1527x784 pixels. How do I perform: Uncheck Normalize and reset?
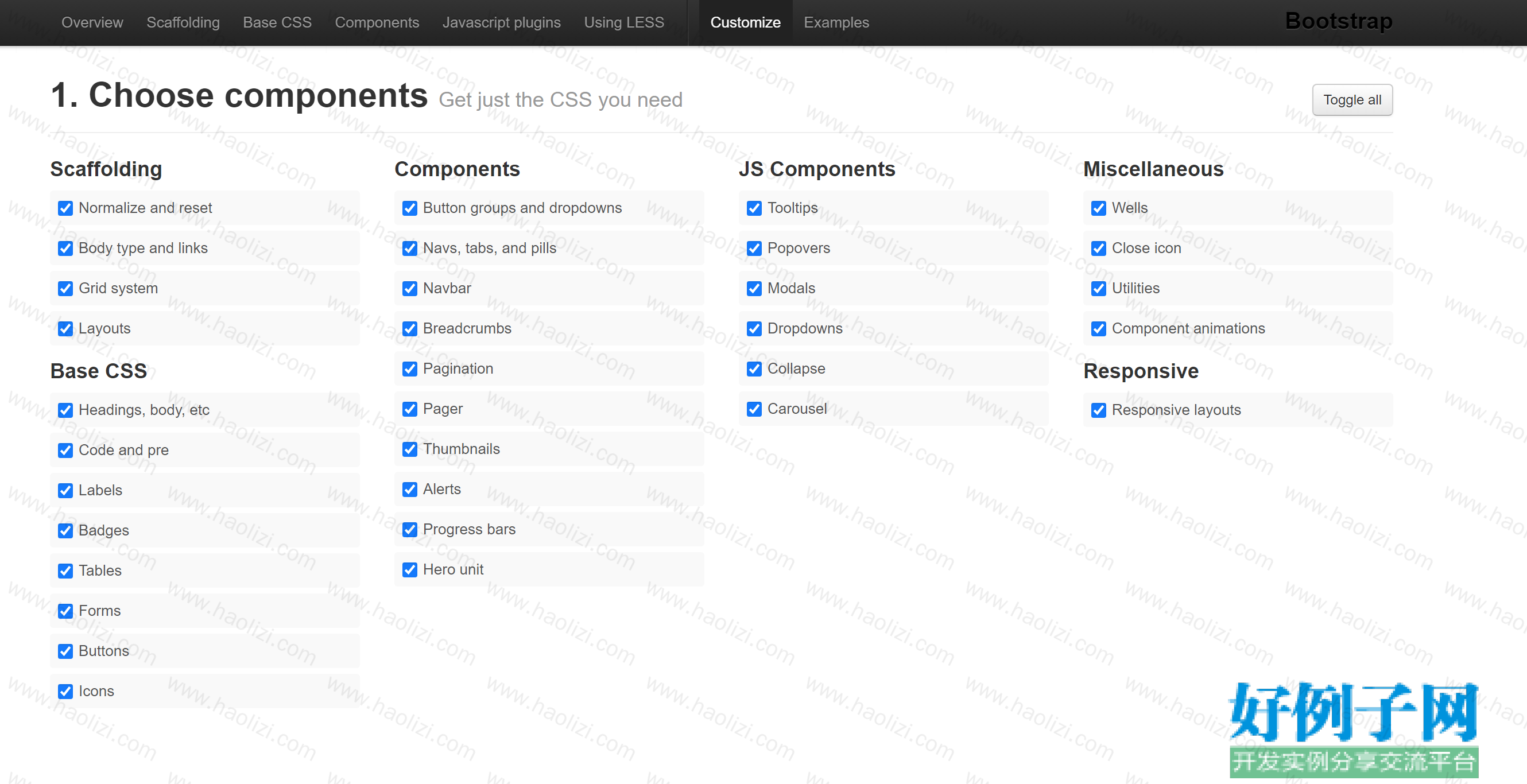(65, 208)
